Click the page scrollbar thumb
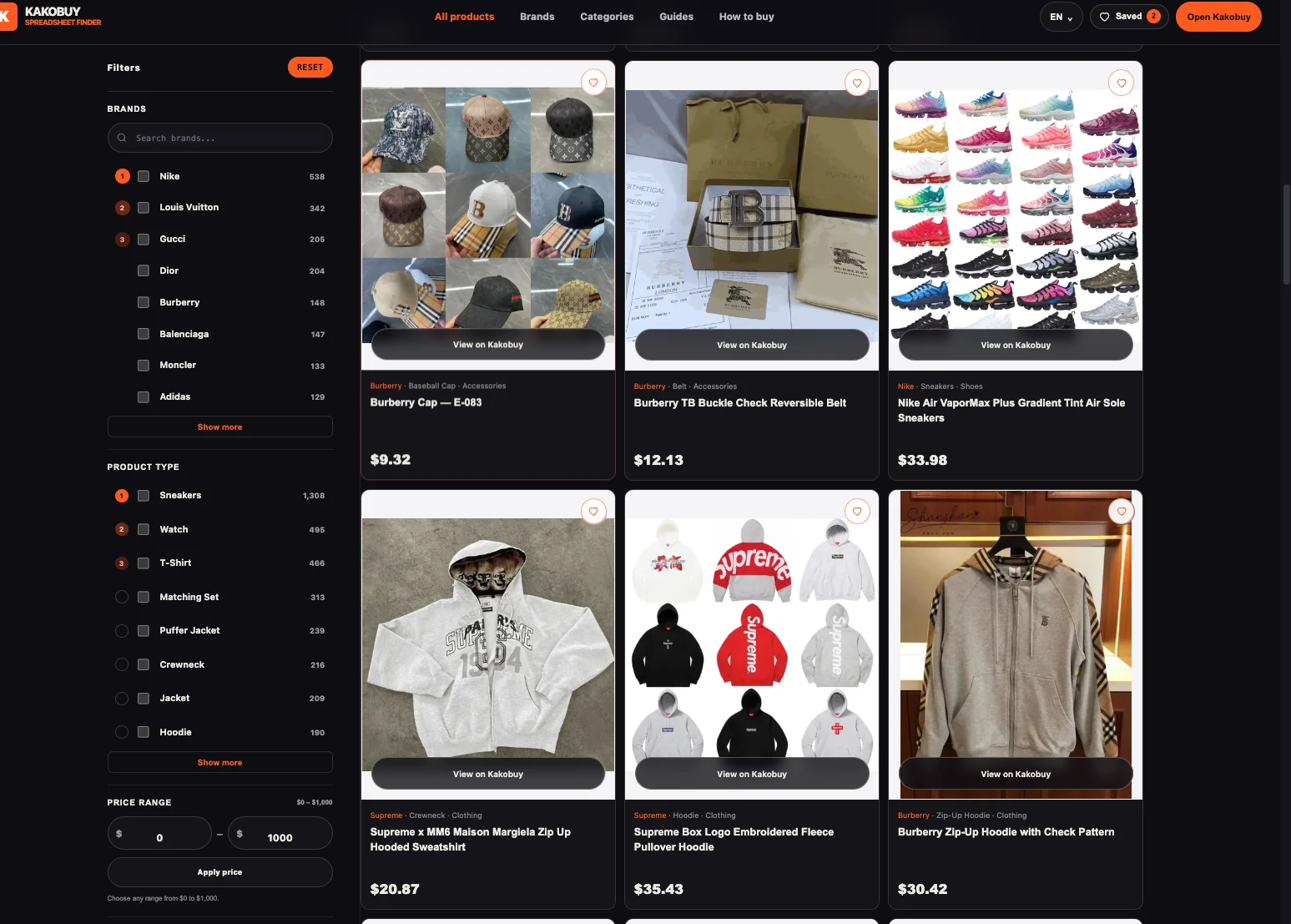This screenshot has width=1291, height=924. [1286, 235]
